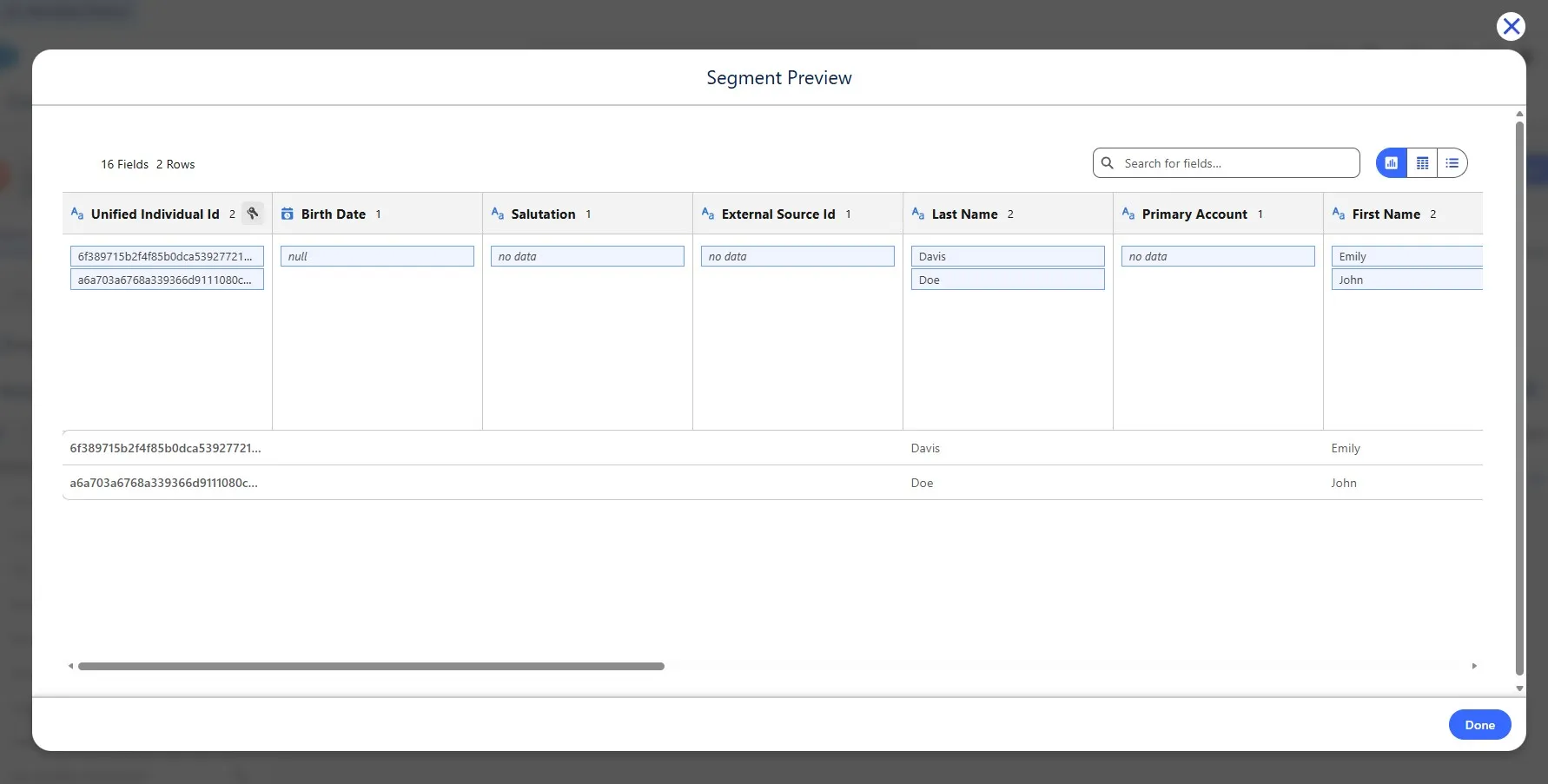The width and height of the screenshot is (1548, 784).
Task: Click the horizontal scrollbar left arrow
Action: coord(70,666)
